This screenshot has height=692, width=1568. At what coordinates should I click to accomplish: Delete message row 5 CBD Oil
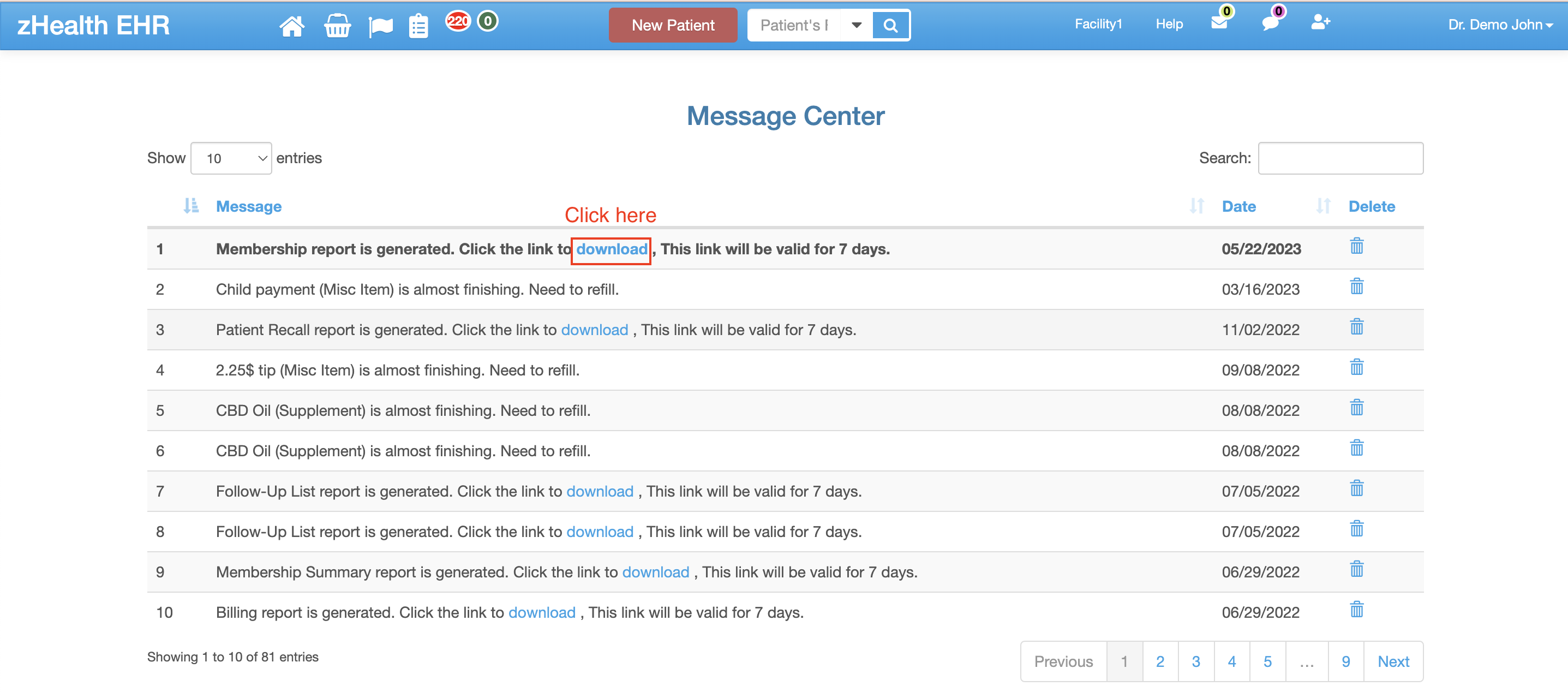1356,407
